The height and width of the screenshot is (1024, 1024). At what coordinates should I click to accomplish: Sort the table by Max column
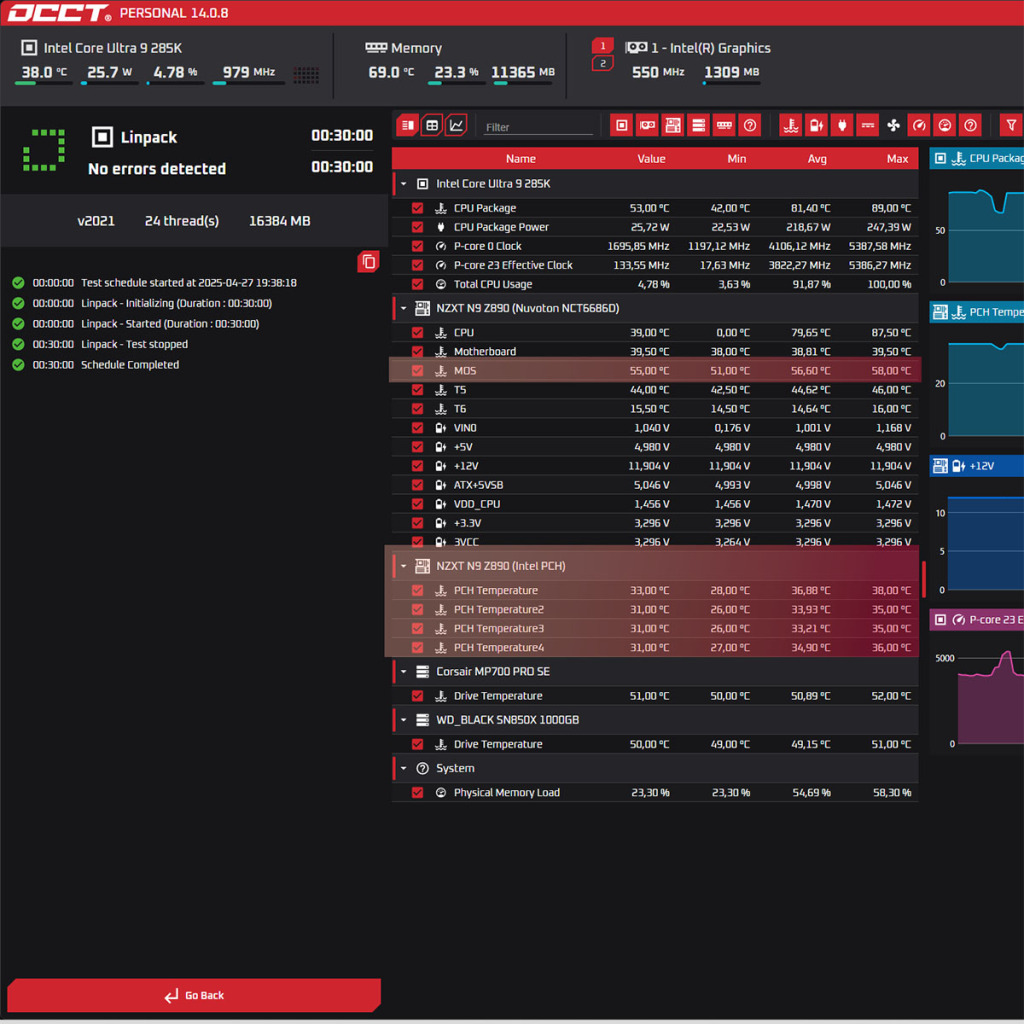click(x=897, y=159)
